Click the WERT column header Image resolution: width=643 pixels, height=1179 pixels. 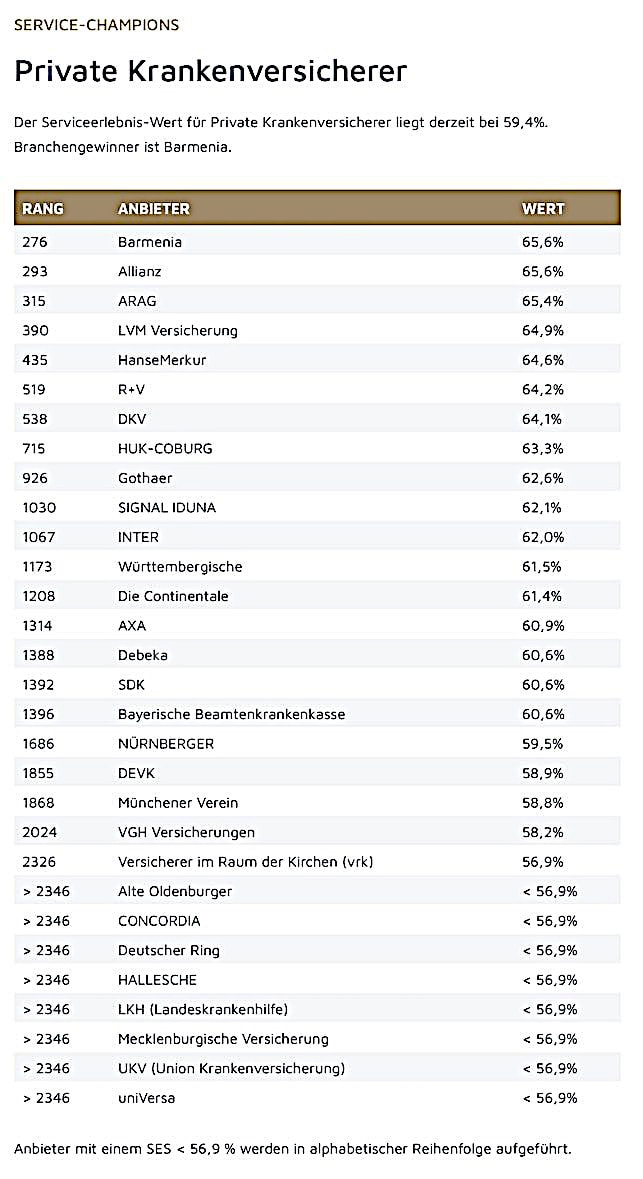tap(543, 209)
